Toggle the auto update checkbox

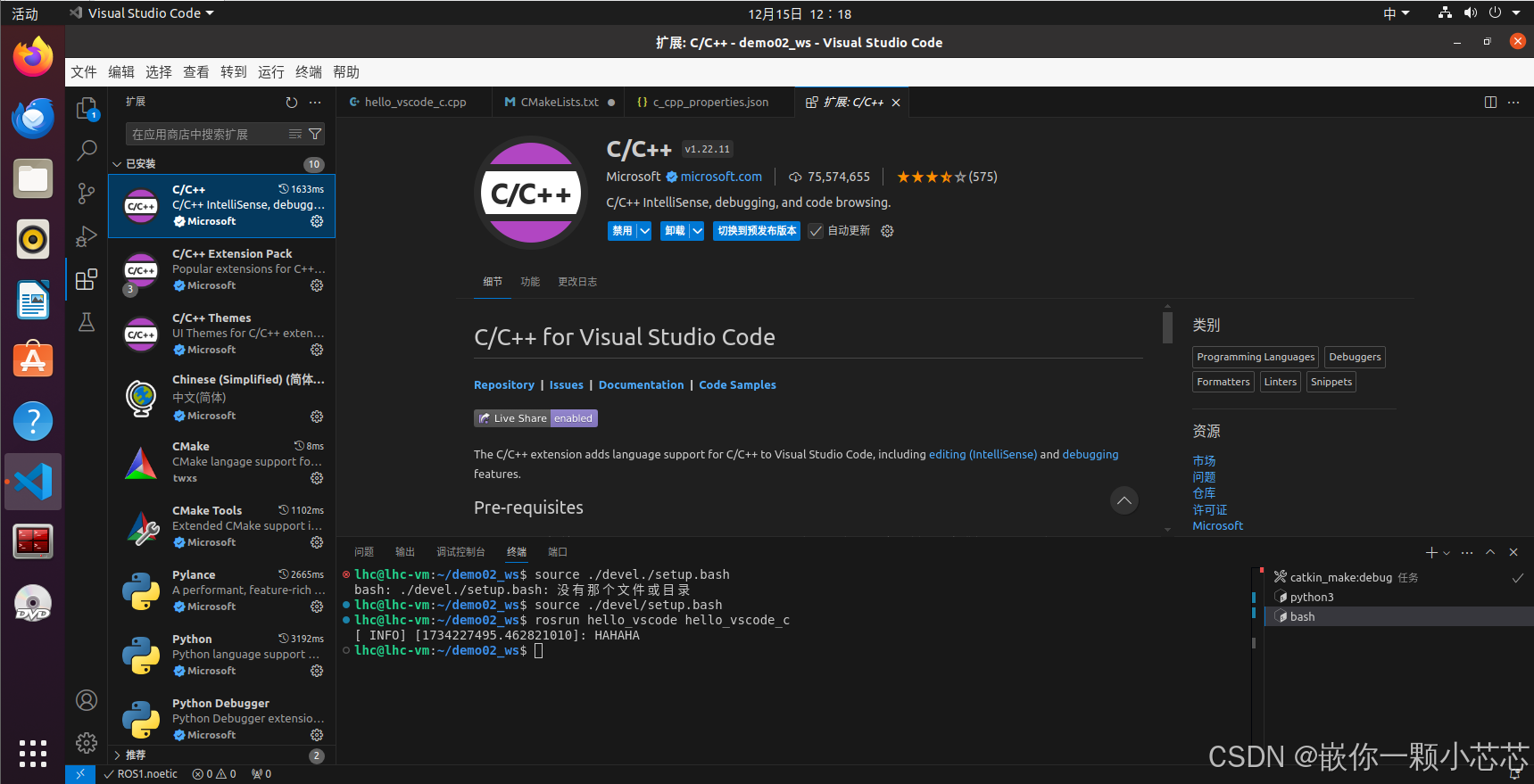(x=816, y=231)
